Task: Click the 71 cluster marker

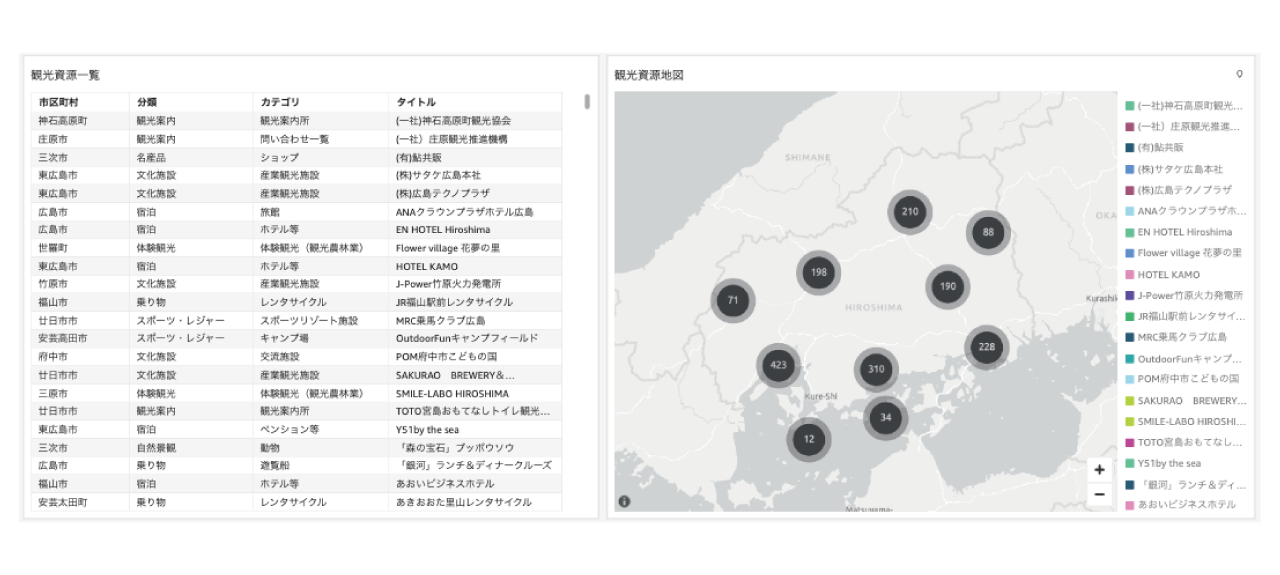Action: pyautogui.click(x=733, y=300)
